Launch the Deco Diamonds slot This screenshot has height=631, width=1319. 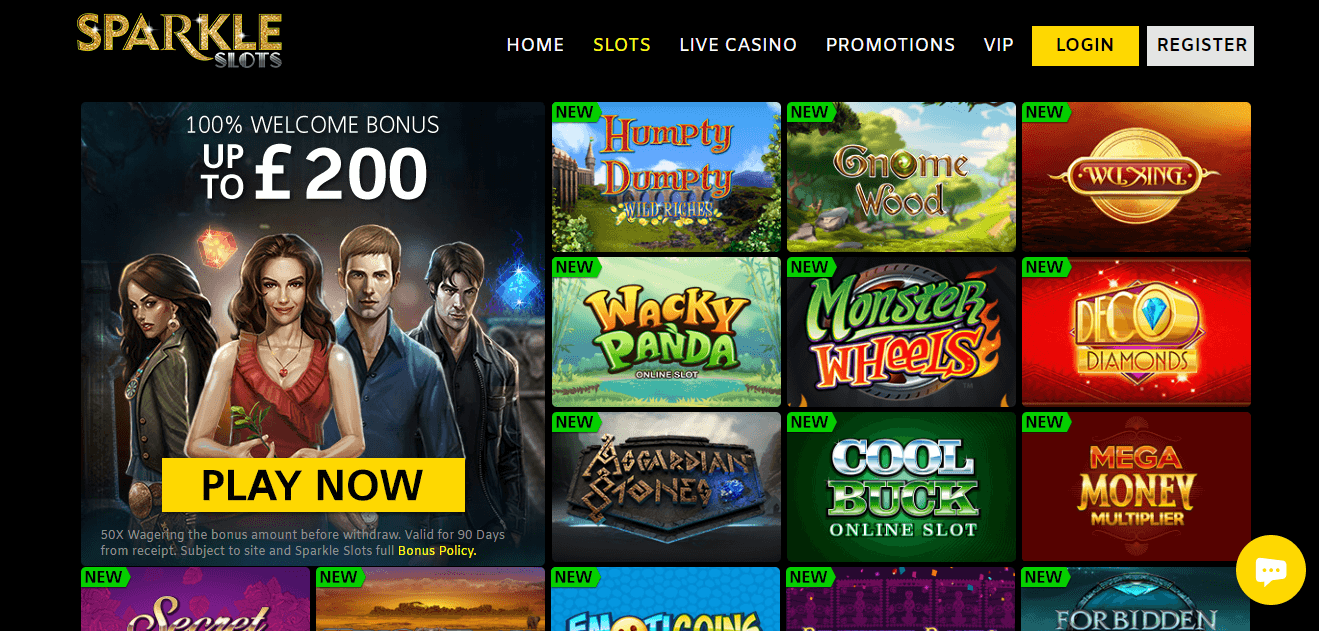[x=1136, y=332]
